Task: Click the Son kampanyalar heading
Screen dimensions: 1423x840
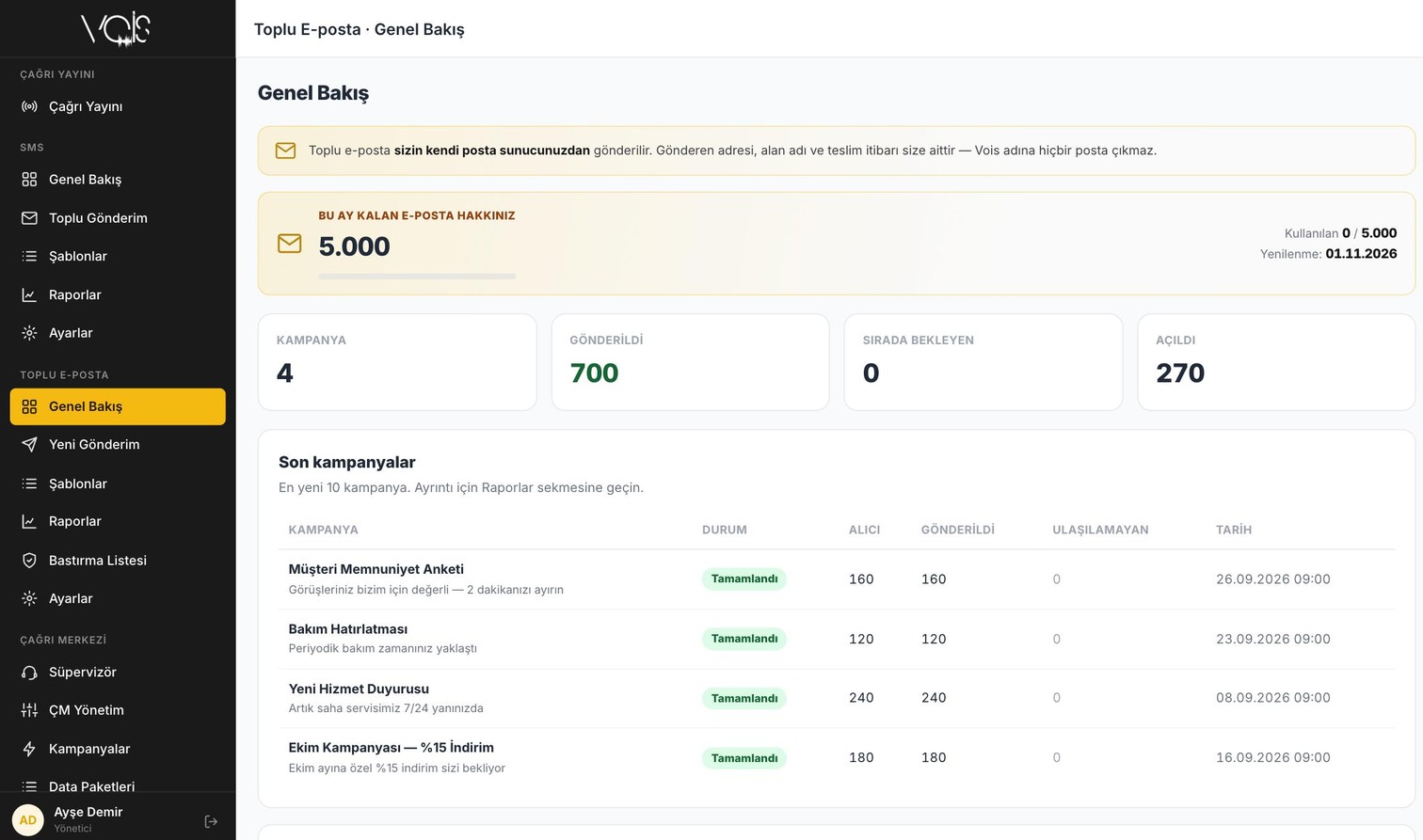Action: click(x=347, y=462)
